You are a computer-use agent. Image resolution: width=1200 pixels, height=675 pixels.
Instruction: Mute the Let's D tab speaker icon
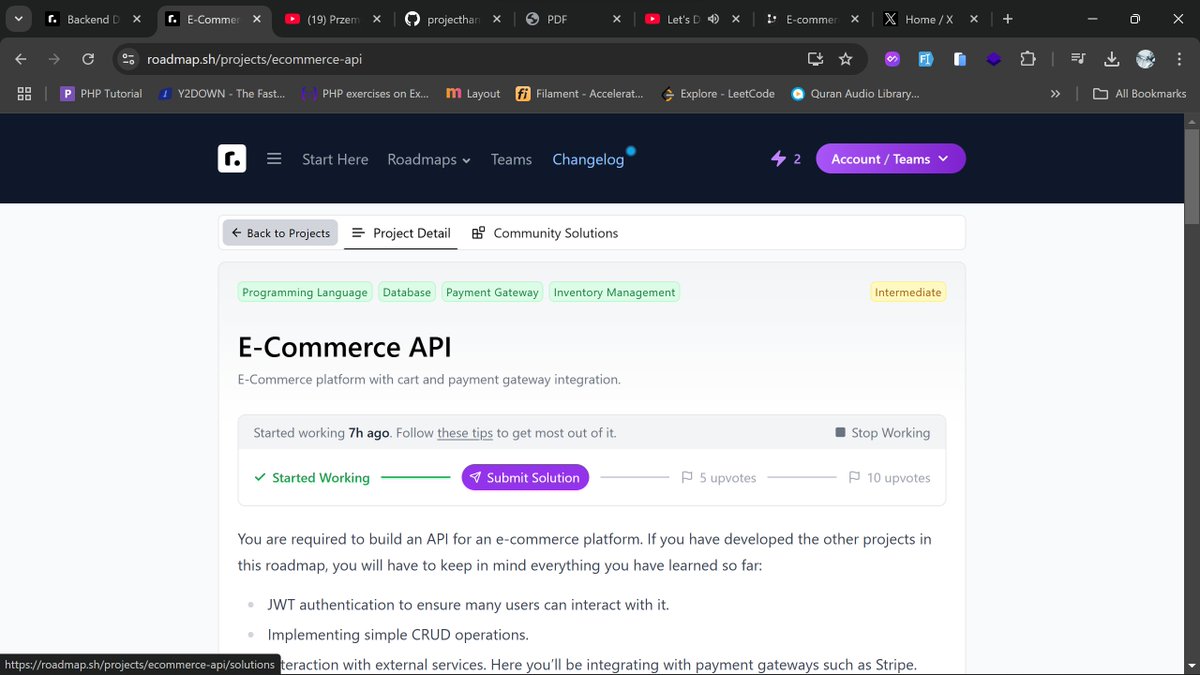[x=714, y=19]
